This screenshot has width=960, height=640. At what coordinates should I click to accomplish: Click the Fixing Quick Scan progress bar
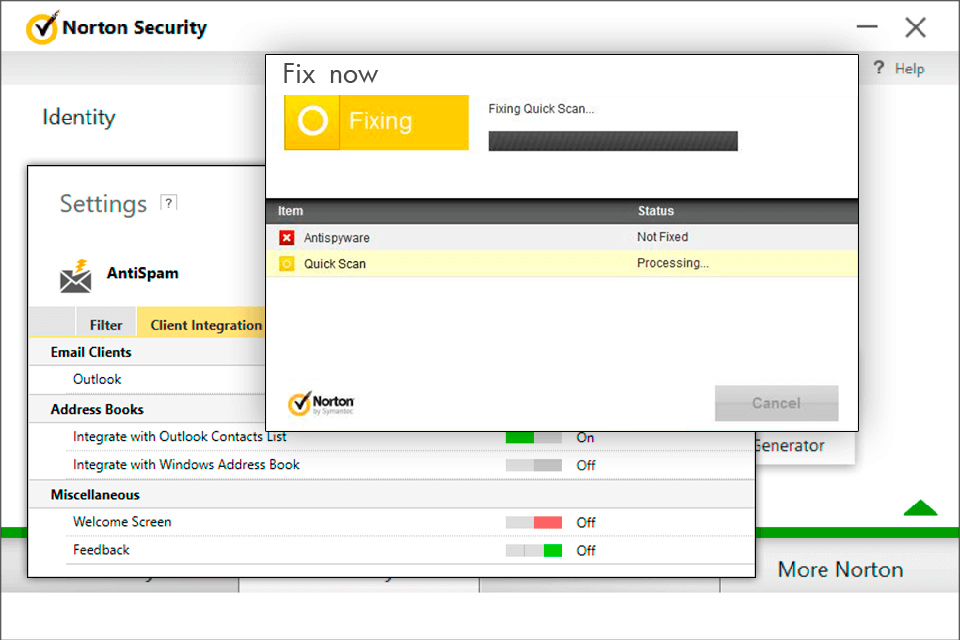tap(612, 141)
